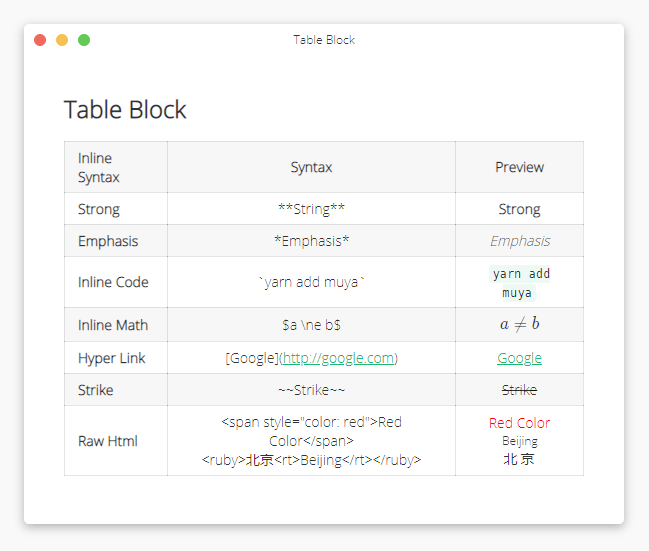Click the http://google.com URL in Syntax column
The width and height of the screenshot is (649, 551).
click(338, 358)
